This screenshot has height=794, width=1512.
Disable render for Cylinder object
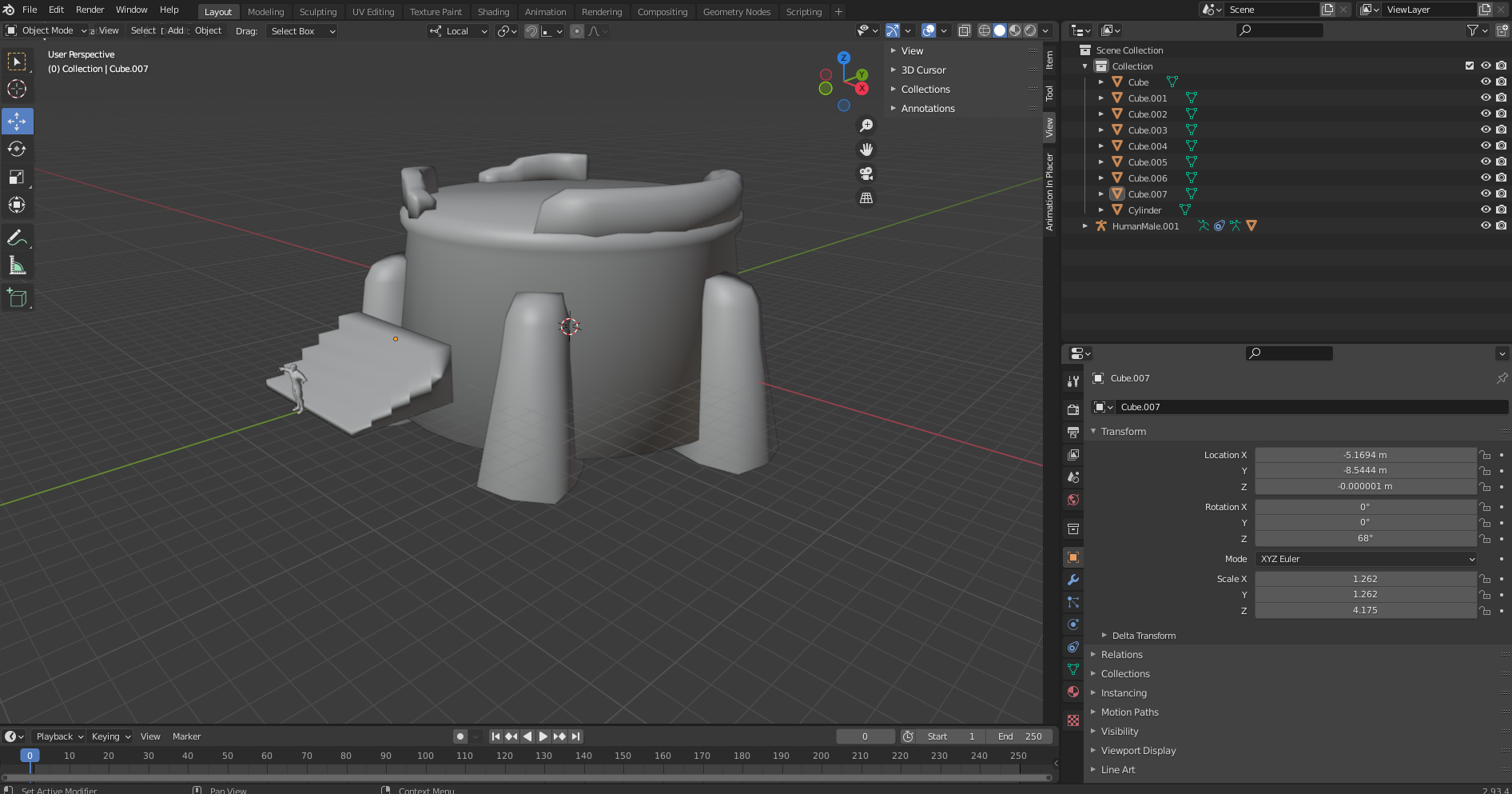click(1502, 209)
